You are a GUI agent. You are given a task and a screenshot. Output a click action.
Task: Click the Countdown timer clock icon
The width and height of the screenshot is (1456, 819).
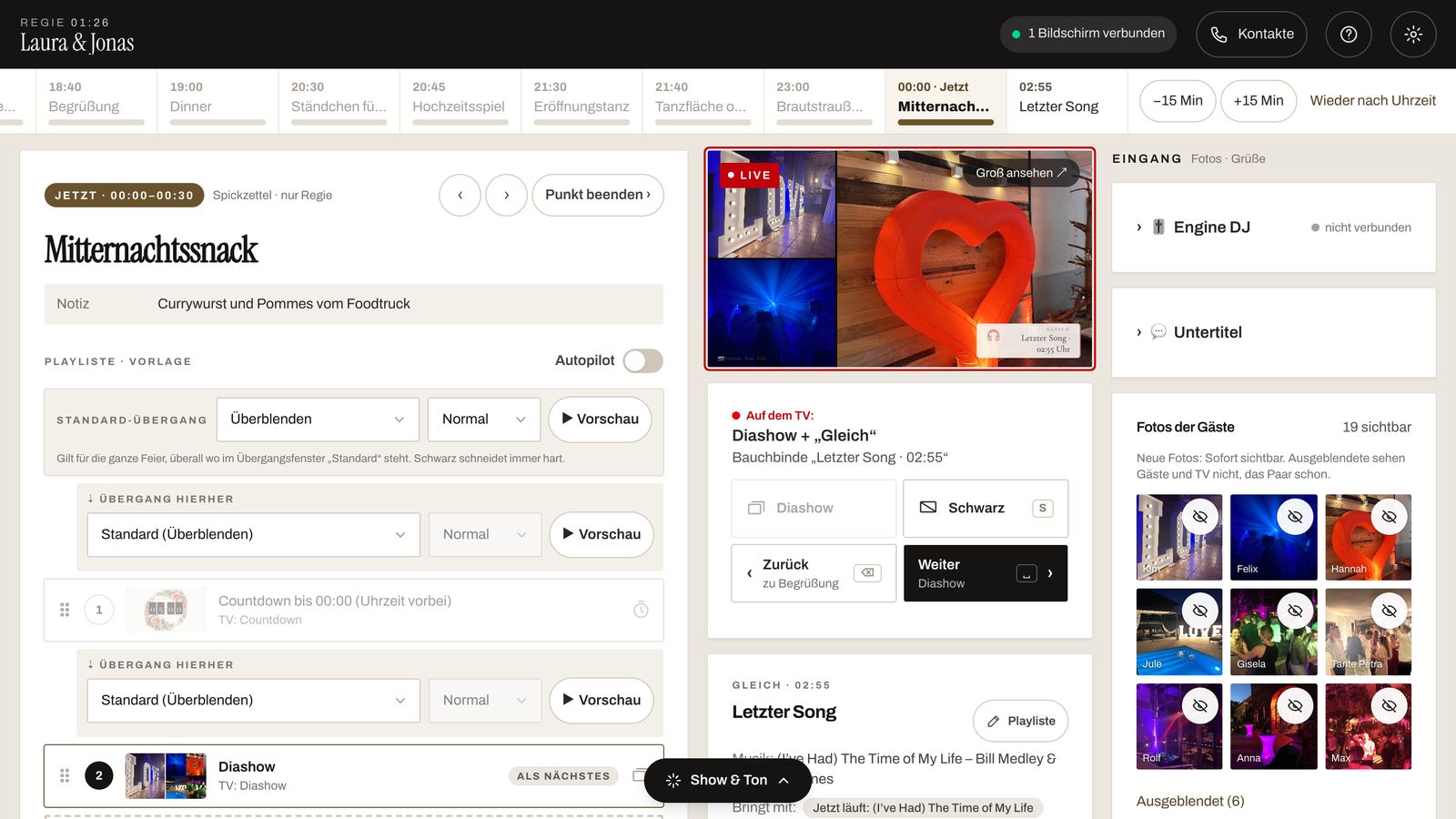(x=641, y=610)
